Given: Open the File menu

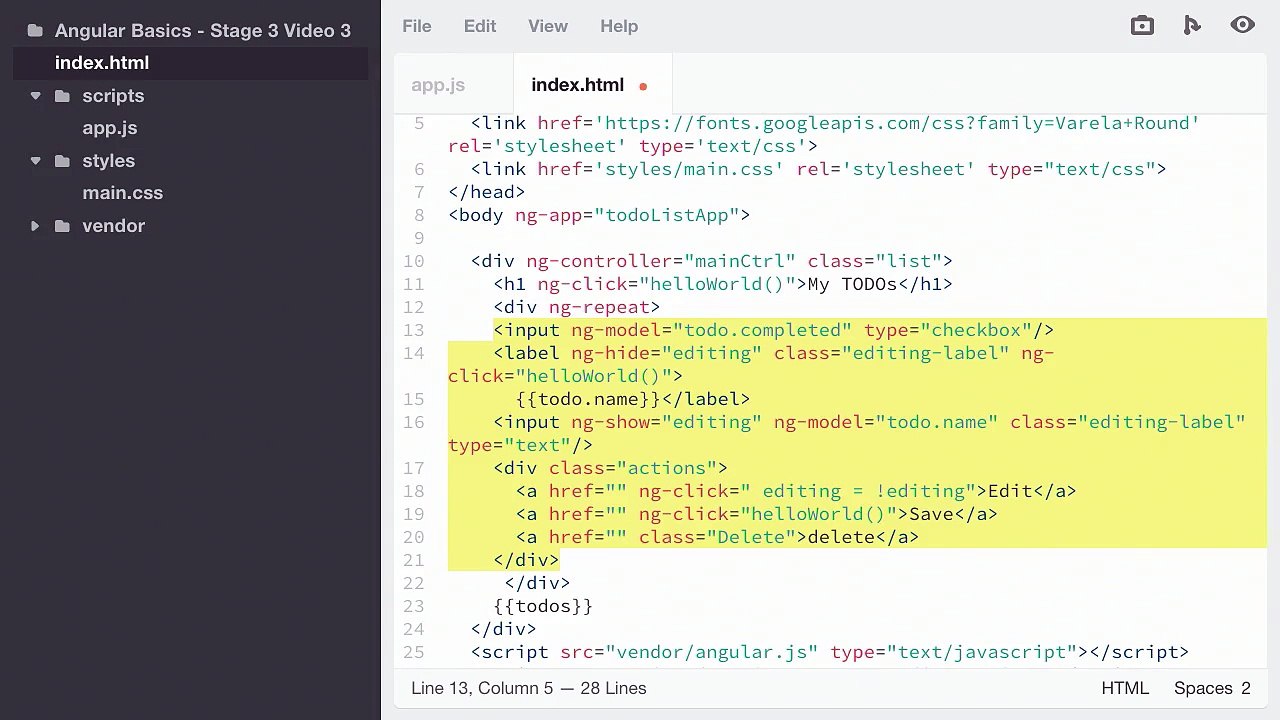Looking at the screenshot, I should (x=417, y=26).
